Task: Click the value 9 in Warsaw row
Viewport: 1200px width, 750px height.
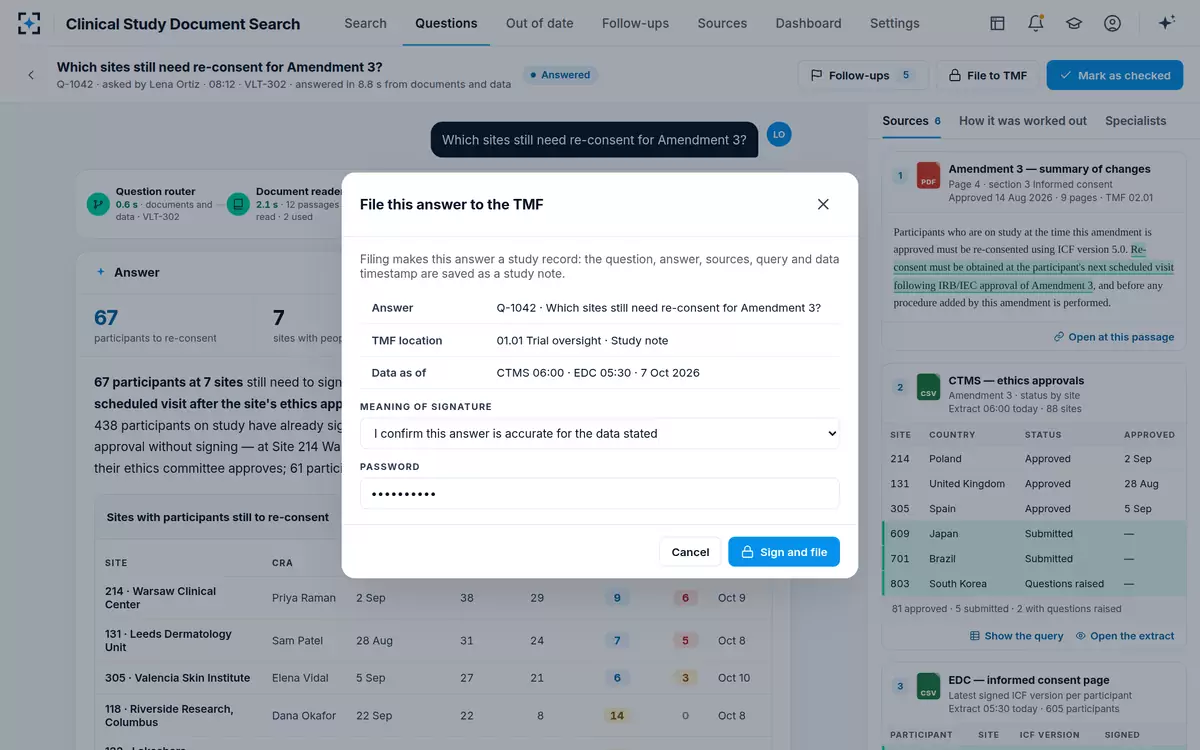Action: pos(617,598)
